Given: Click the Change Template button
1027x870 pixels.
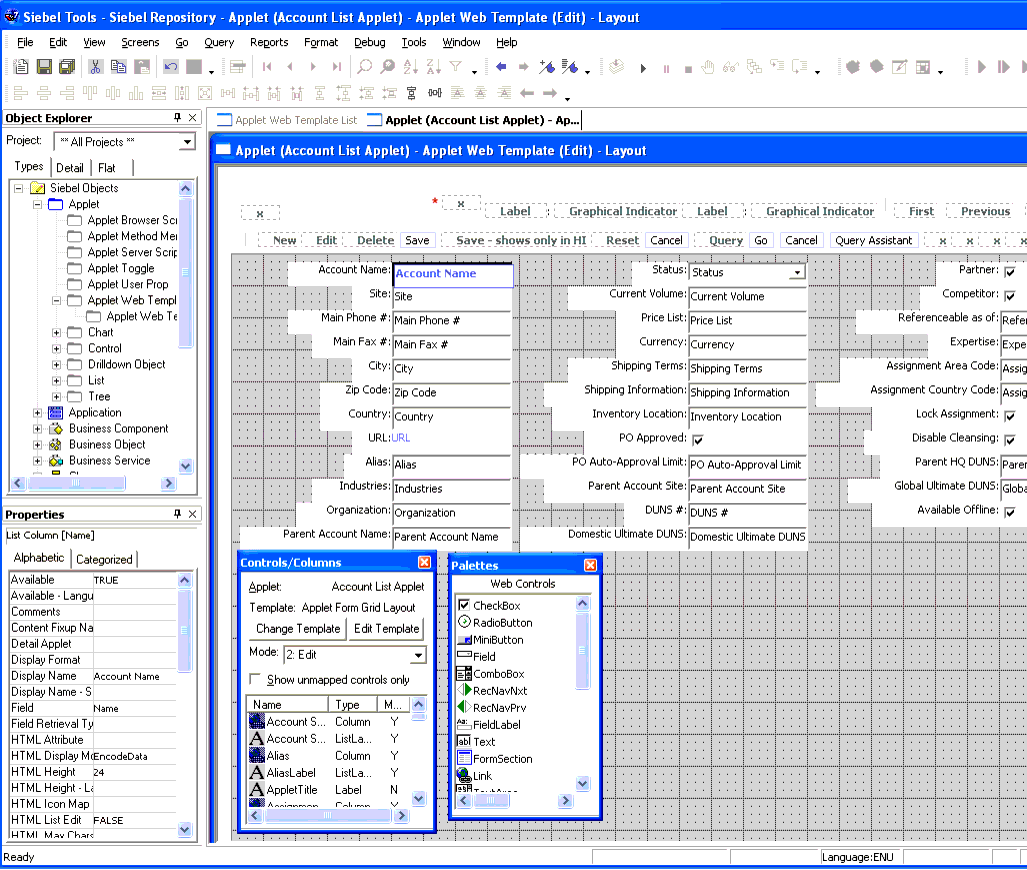Looking at the screenshot, I should pyautogui.click(x=298, y=629).
